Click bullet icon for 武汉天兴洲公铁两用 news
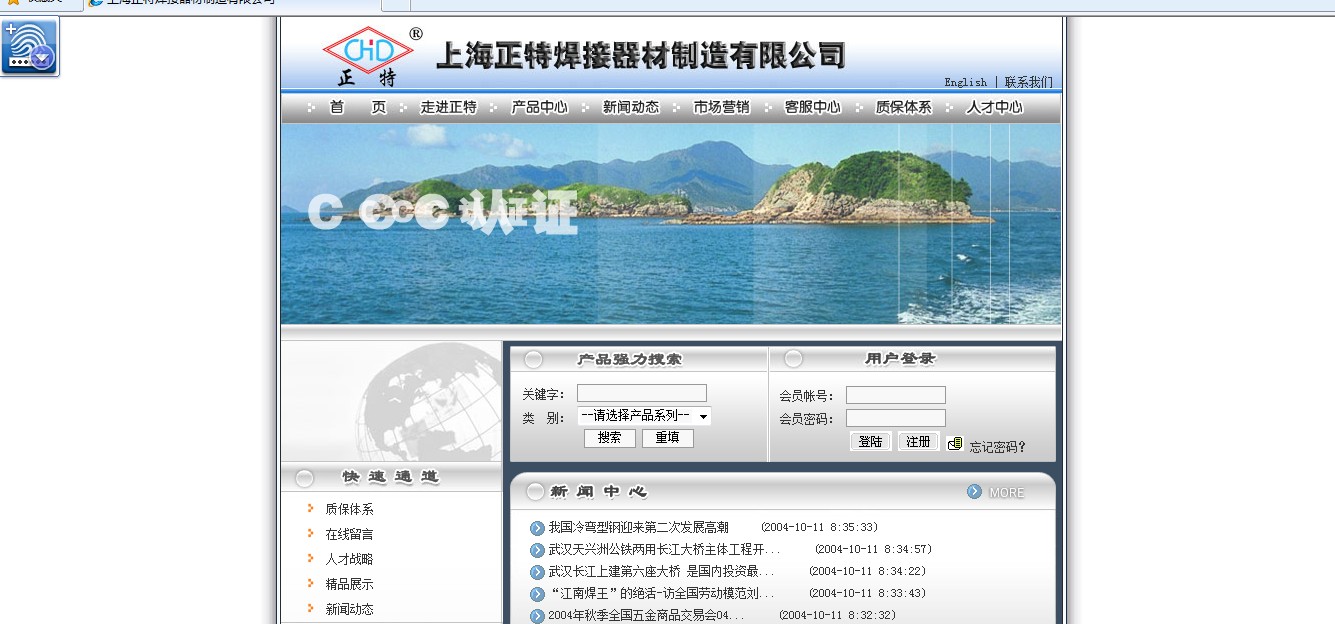Screen dimensions: 1335x624 pos(538,550)
